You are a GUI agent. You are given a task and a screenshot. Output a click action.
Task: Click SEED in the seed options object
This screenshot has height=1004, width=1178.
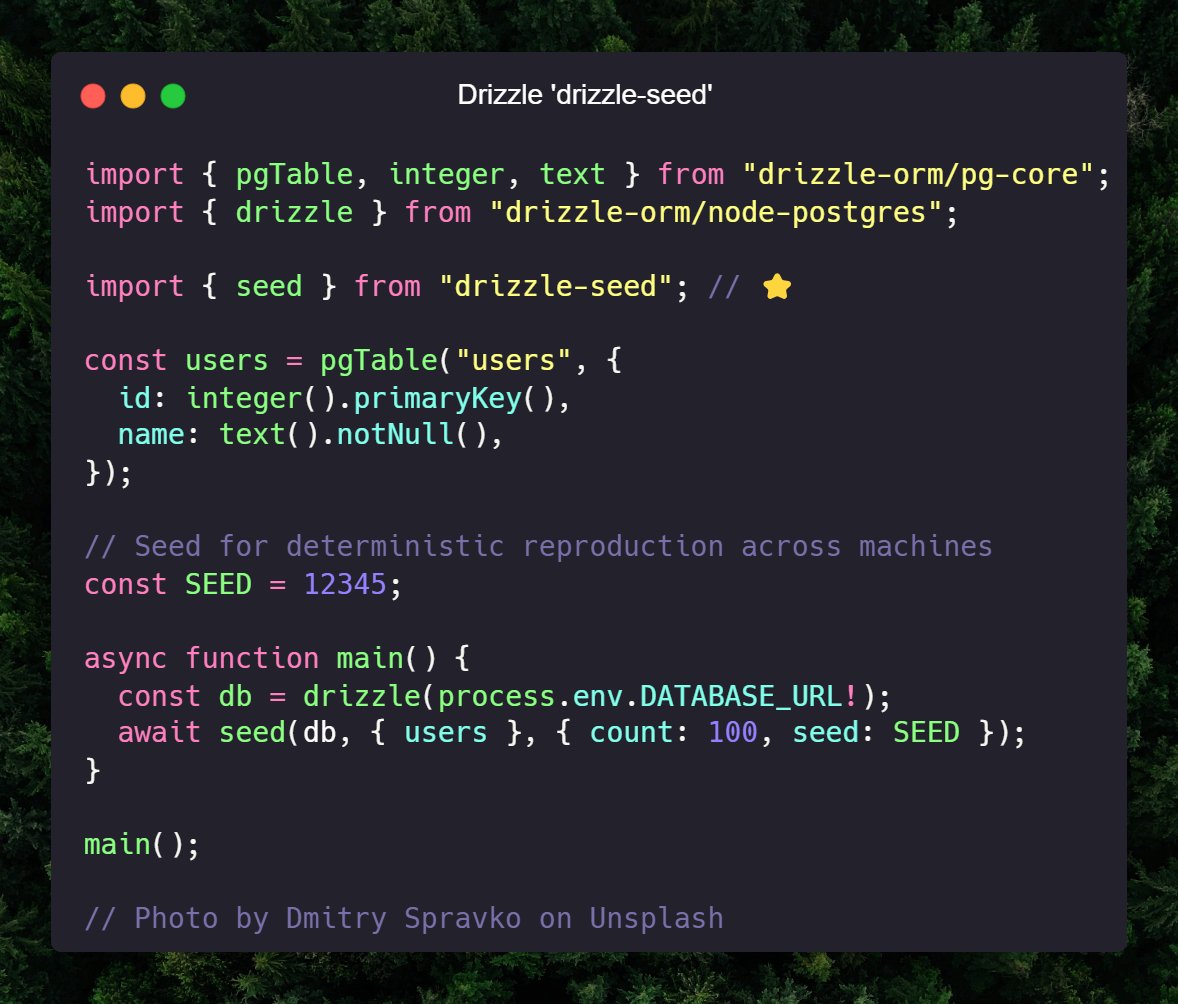point(926,732)
